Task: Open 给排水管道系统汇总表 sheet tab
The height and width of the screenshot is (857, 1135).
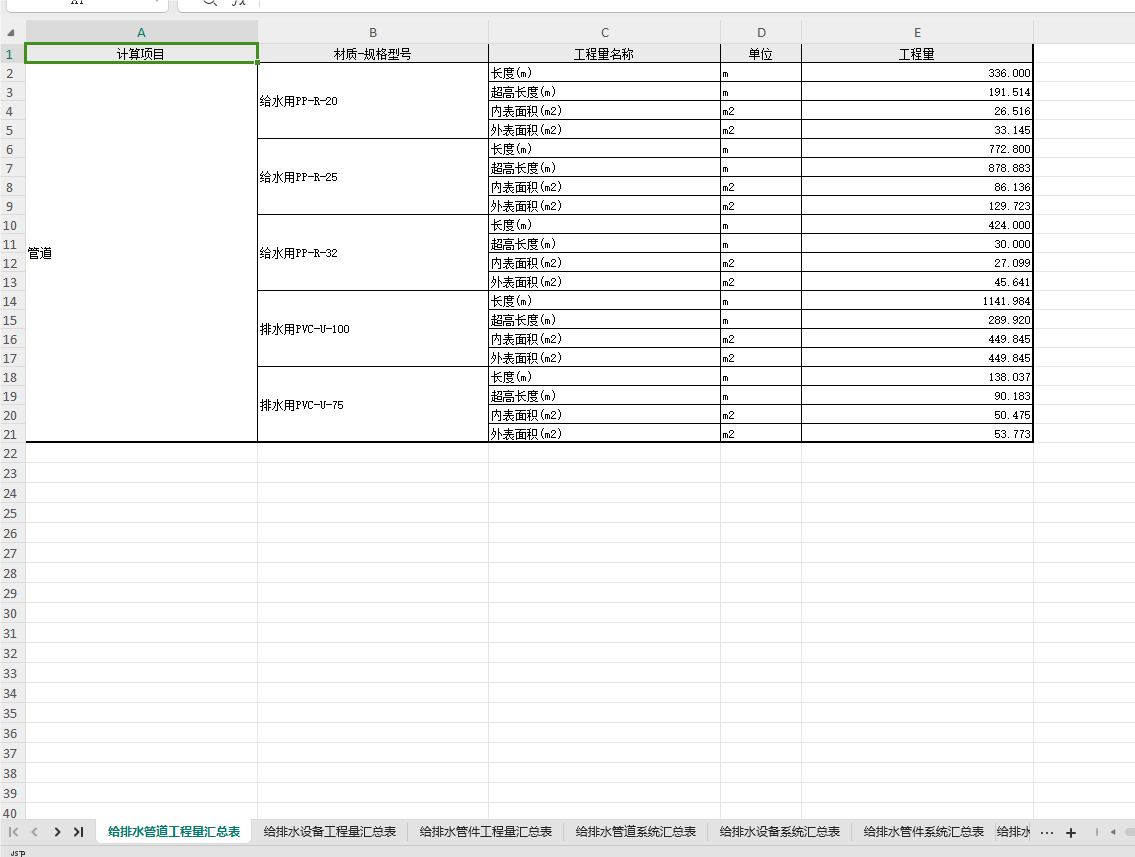Action: pos(636,832)
